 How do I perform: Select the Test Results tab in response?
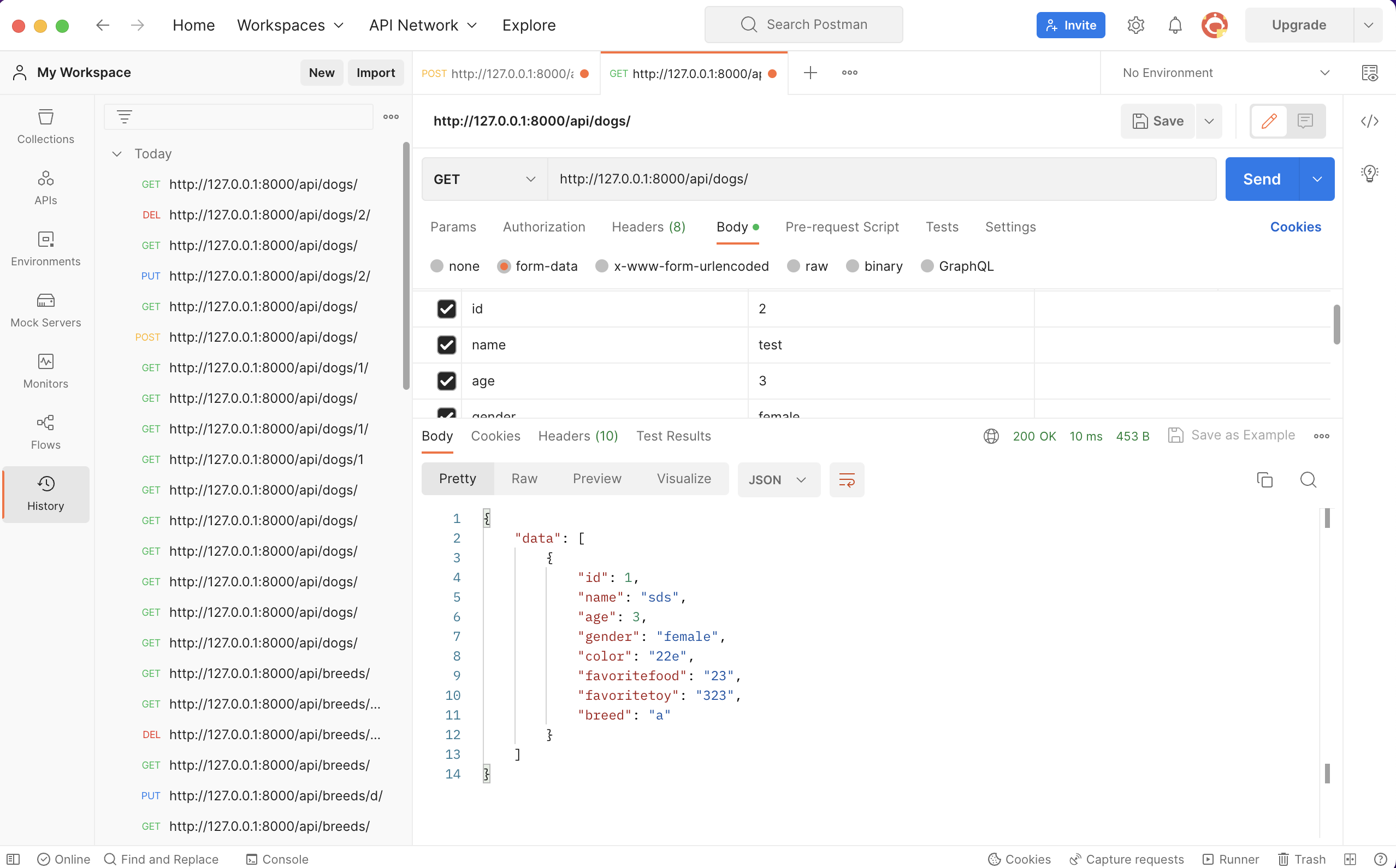(x=674, y=436)
